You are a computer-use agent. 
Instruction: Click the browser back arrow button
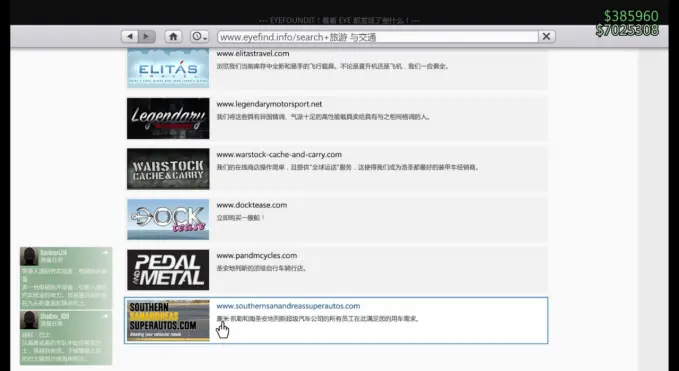point(130,37)
